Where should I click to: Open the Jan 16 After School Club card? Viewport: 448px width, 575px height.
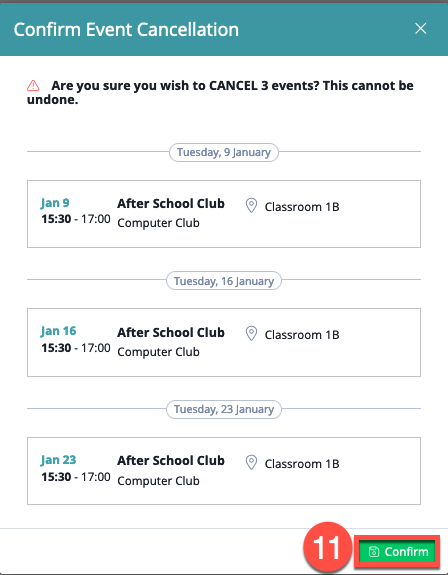[x=224, y=342]
